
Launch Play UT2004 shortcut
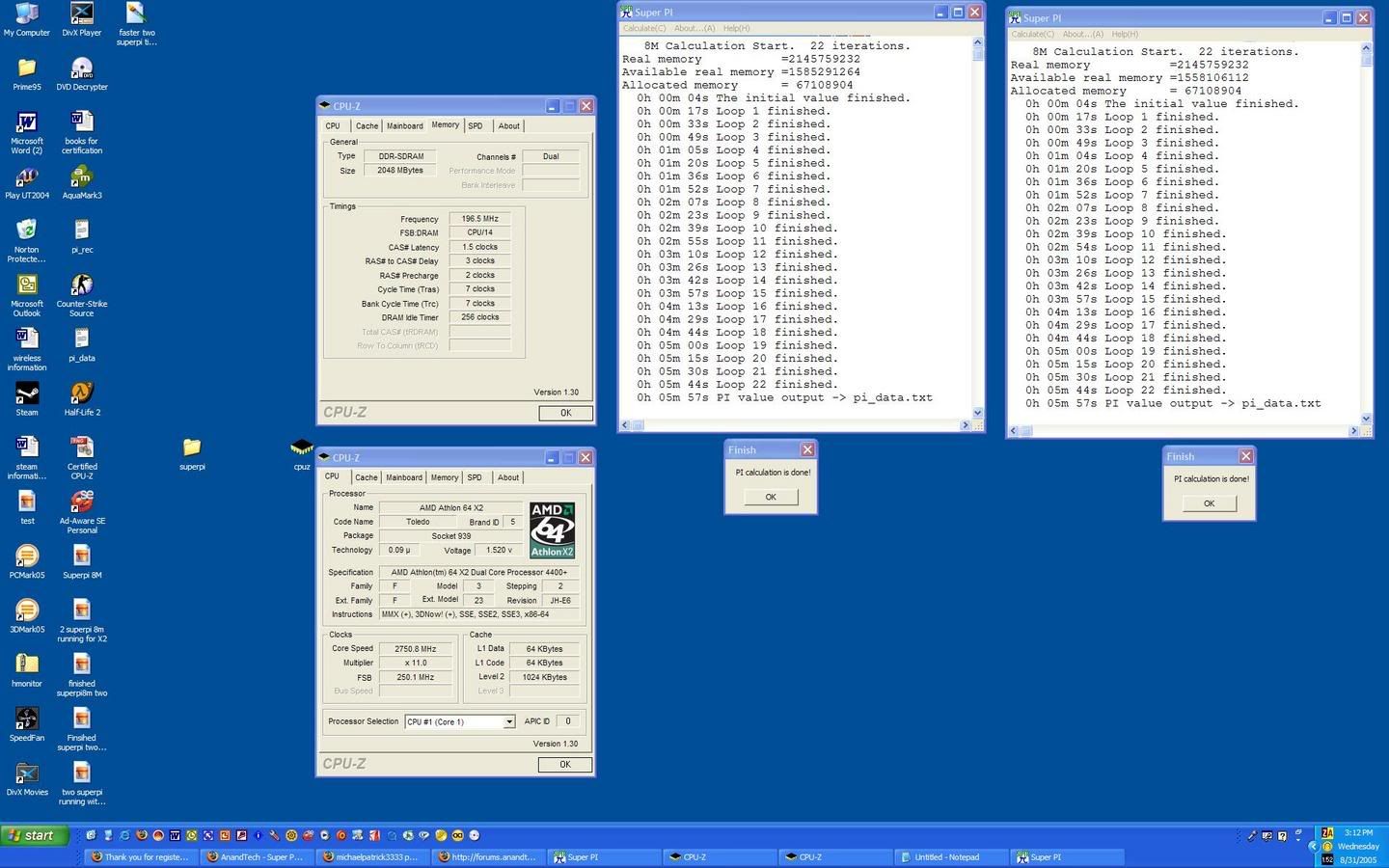click(27, 182)
